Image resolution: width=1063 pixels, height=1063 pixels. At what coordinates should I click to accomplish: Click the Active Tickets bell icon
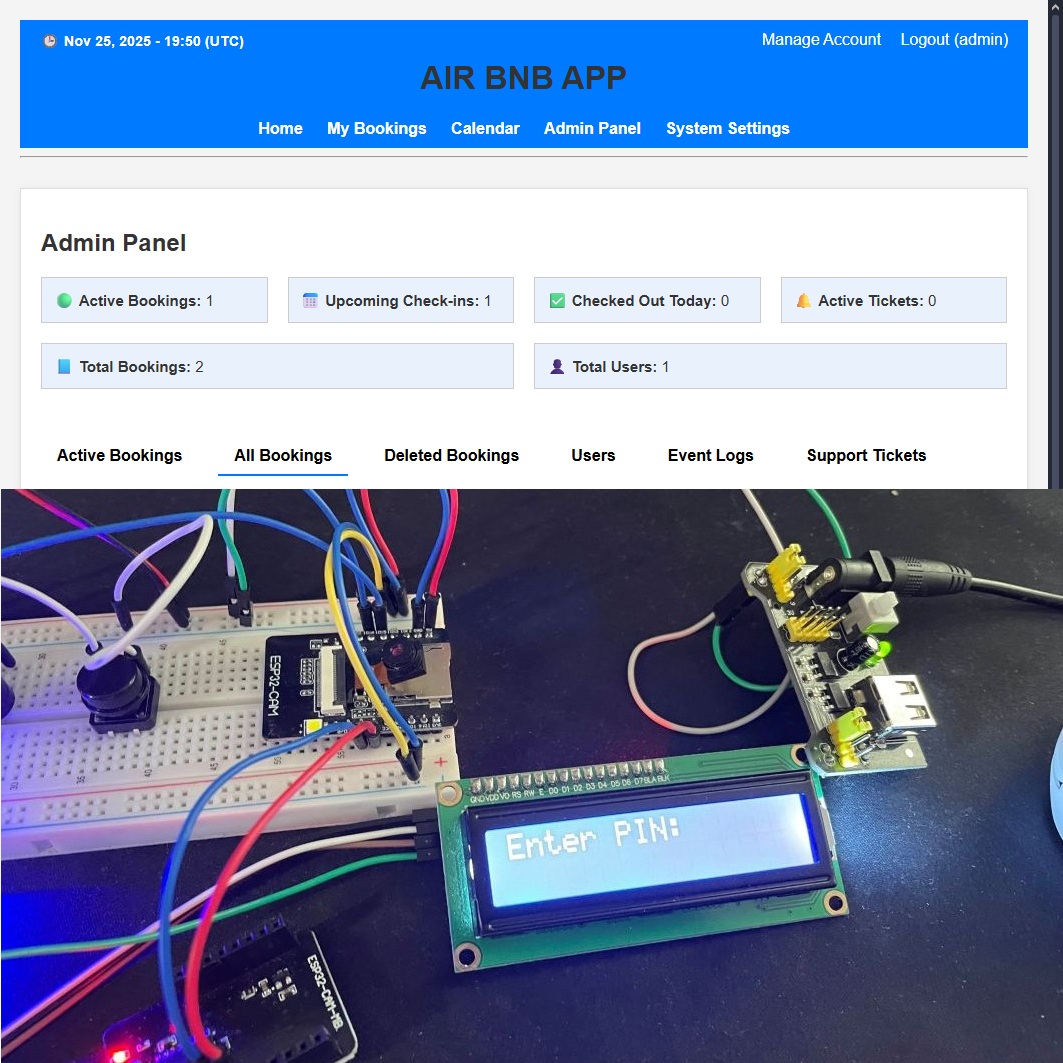803,300
